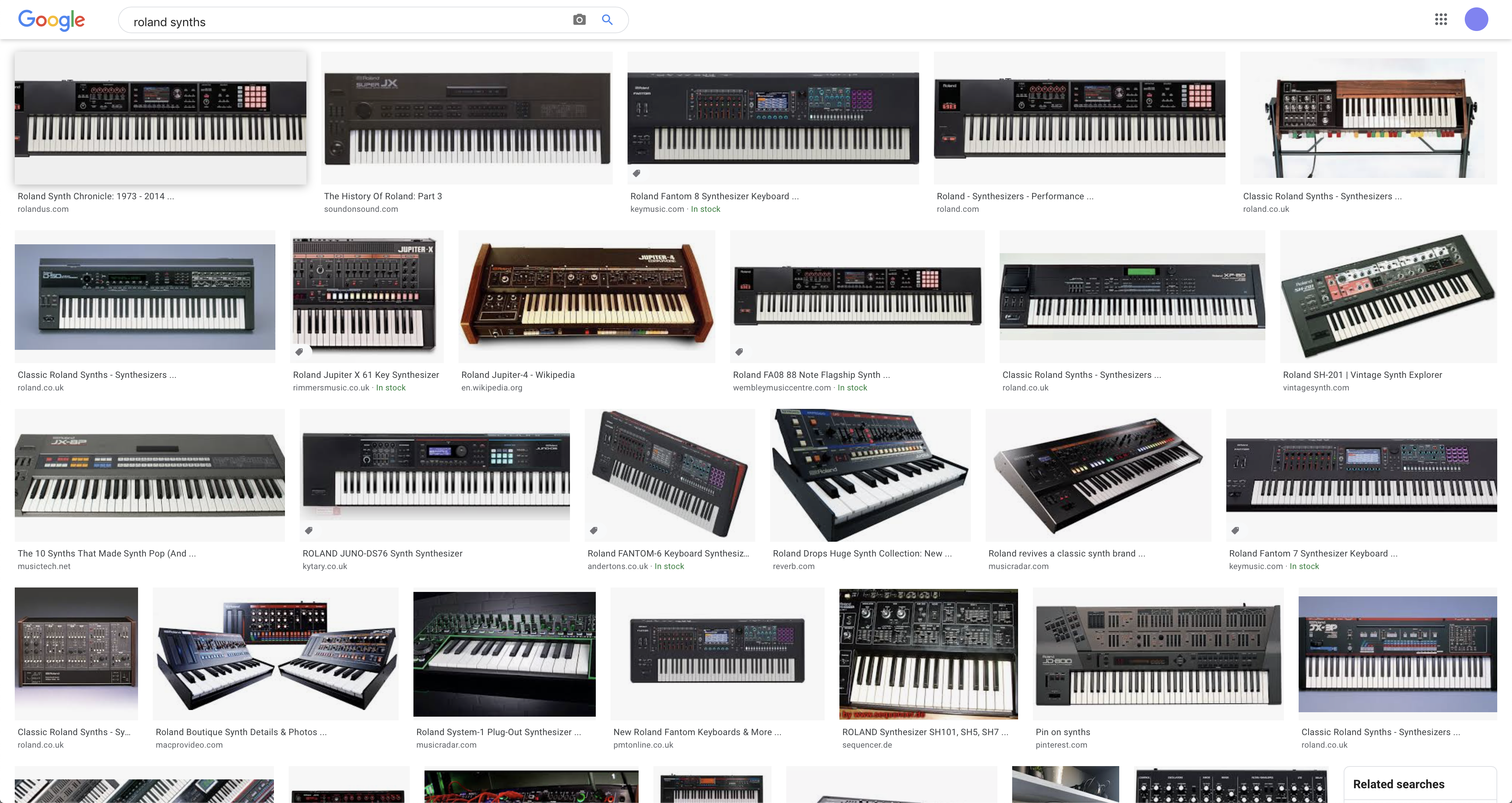Click product tag icon on Jupiter X image
This screenshot has width=1512, height=803.
pyautogui.click(x=299, y=352)
